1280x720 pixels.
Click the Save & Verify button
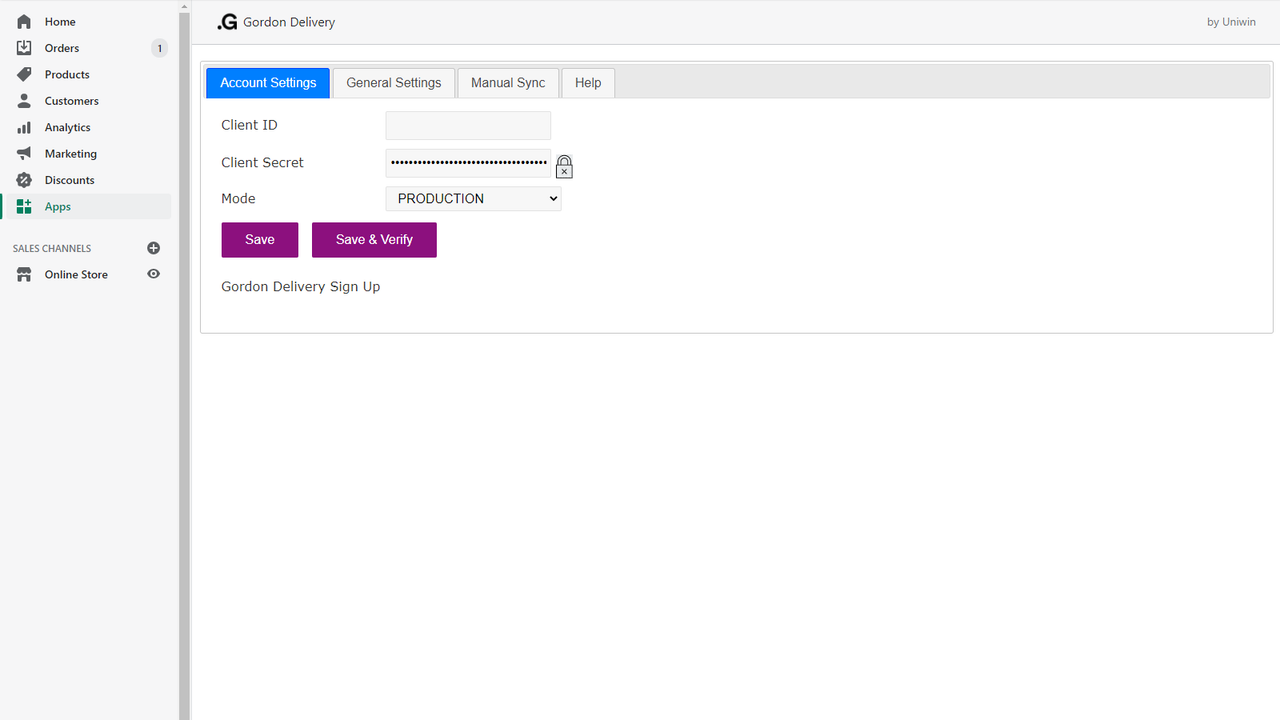[x=374, y=239]
